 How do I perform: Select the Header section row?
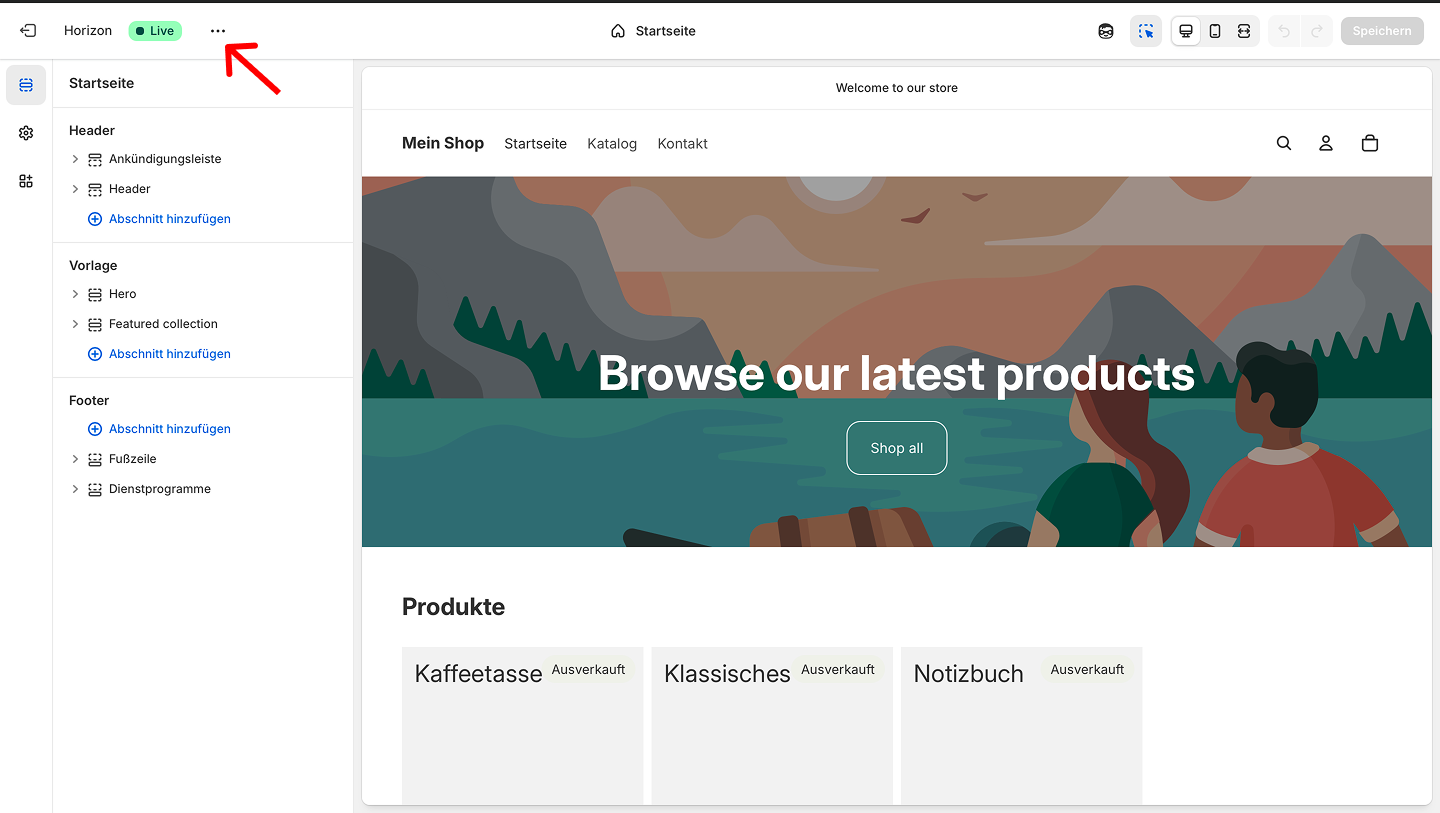point(204,189)
